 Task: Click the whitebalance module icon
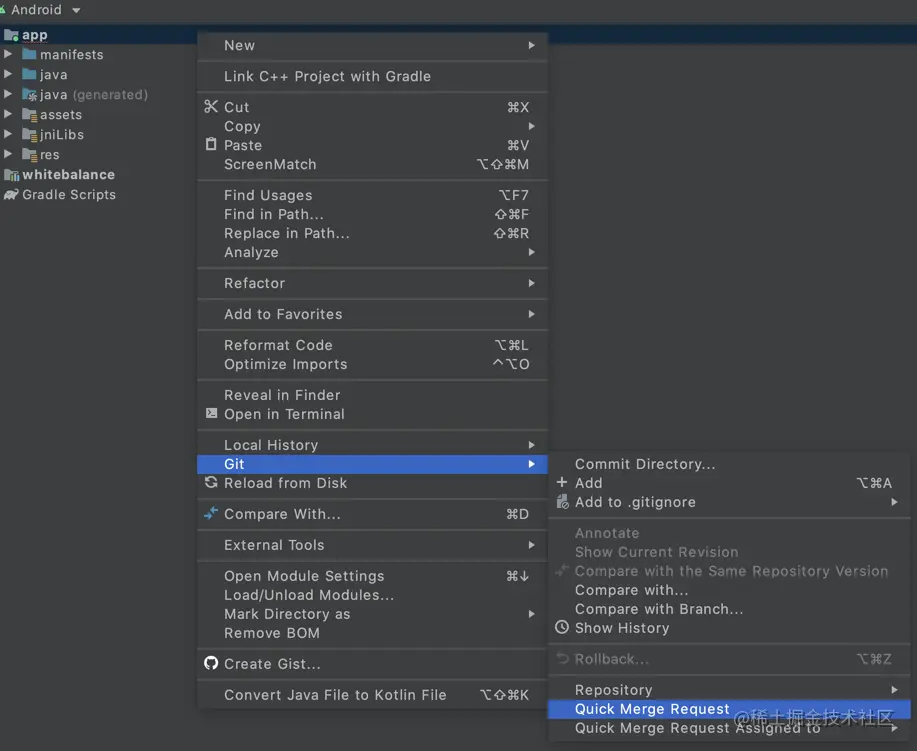pyautogui.click(x=12, y=174)
